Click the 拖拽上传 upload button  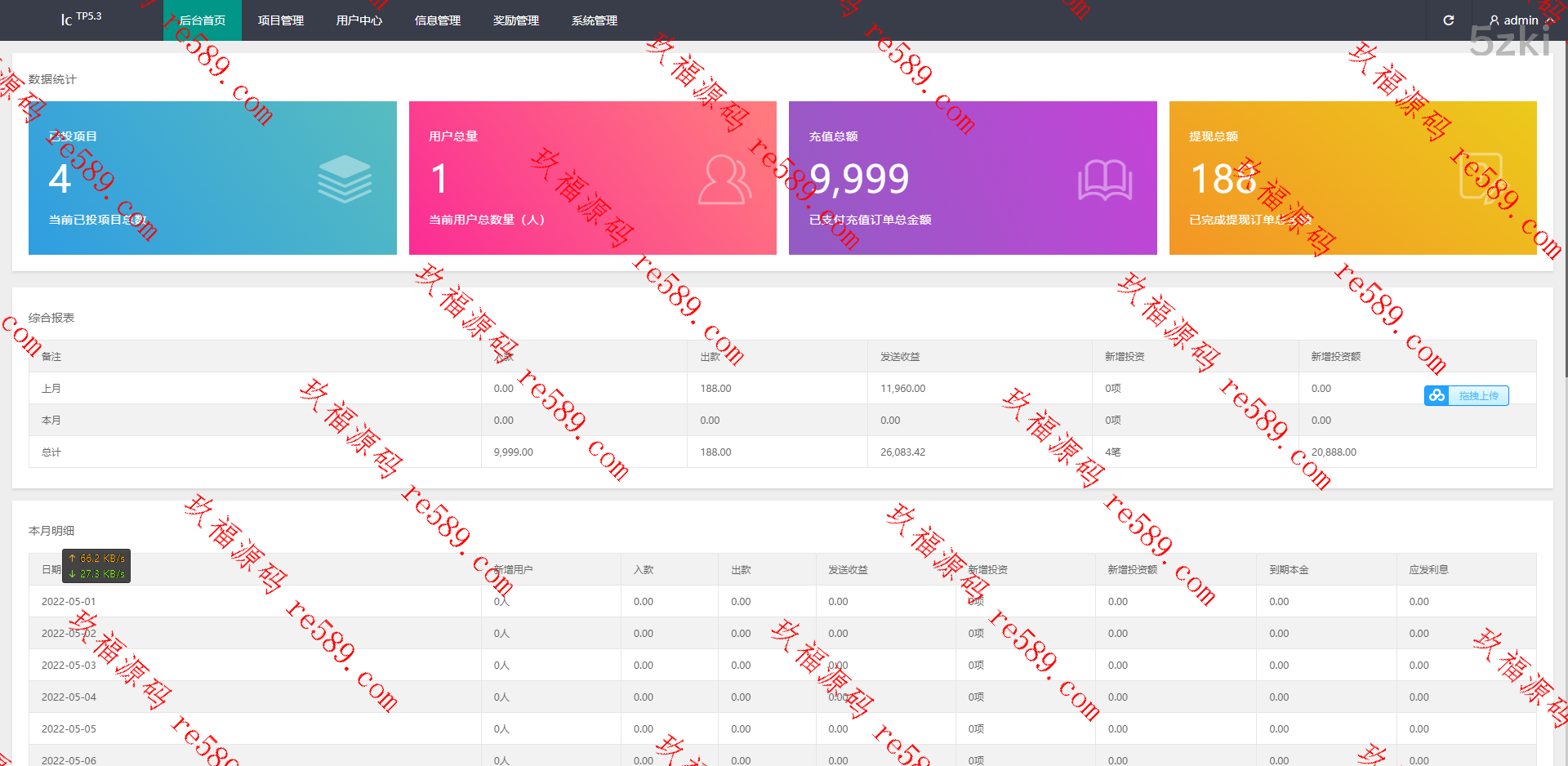(x=1478, y=396)
